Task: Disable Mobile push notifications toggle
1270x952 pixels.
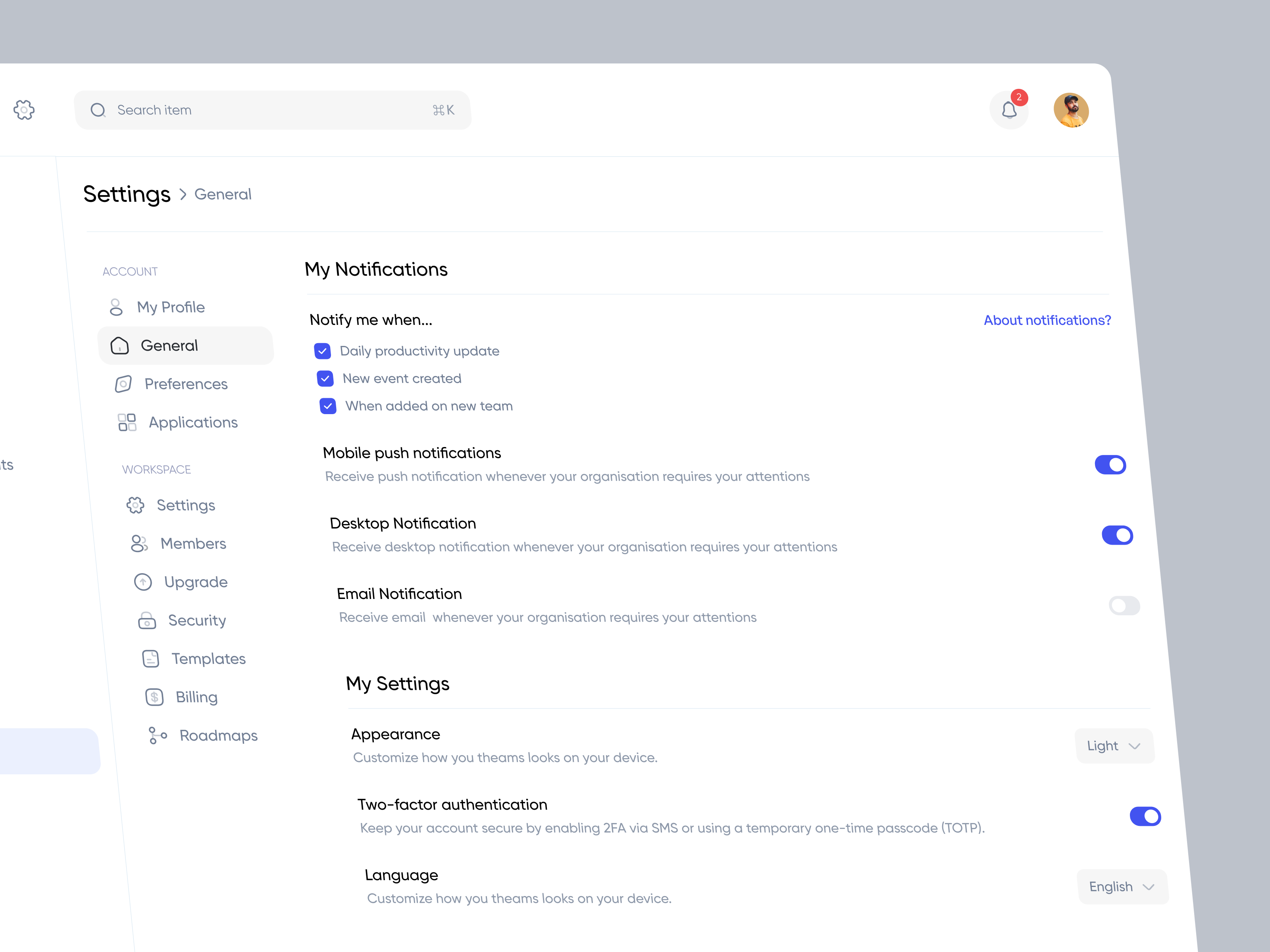Action: click(1110, 465)
